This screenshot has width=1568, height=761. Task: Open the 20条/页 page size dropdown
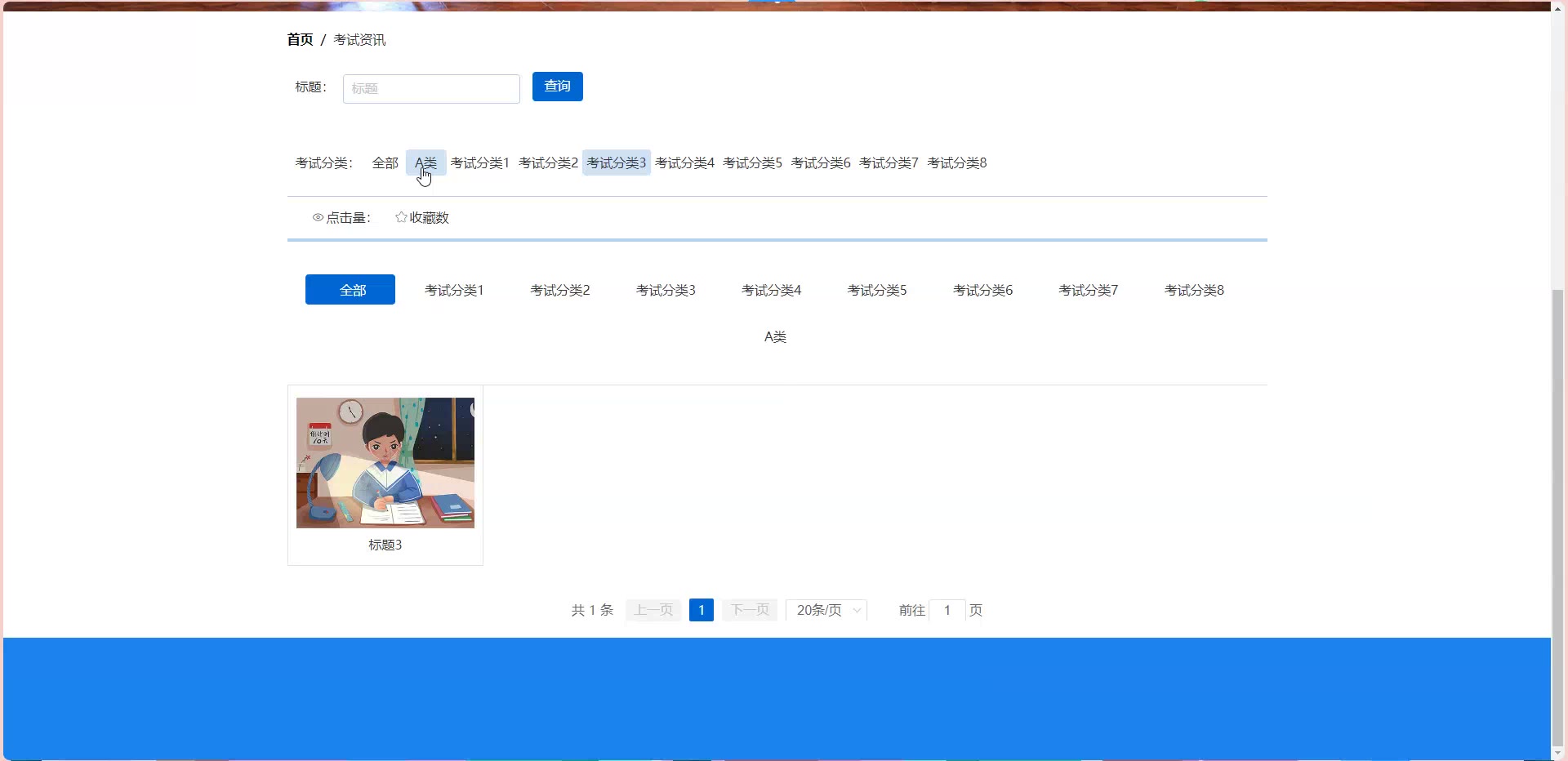coord(826,610)
